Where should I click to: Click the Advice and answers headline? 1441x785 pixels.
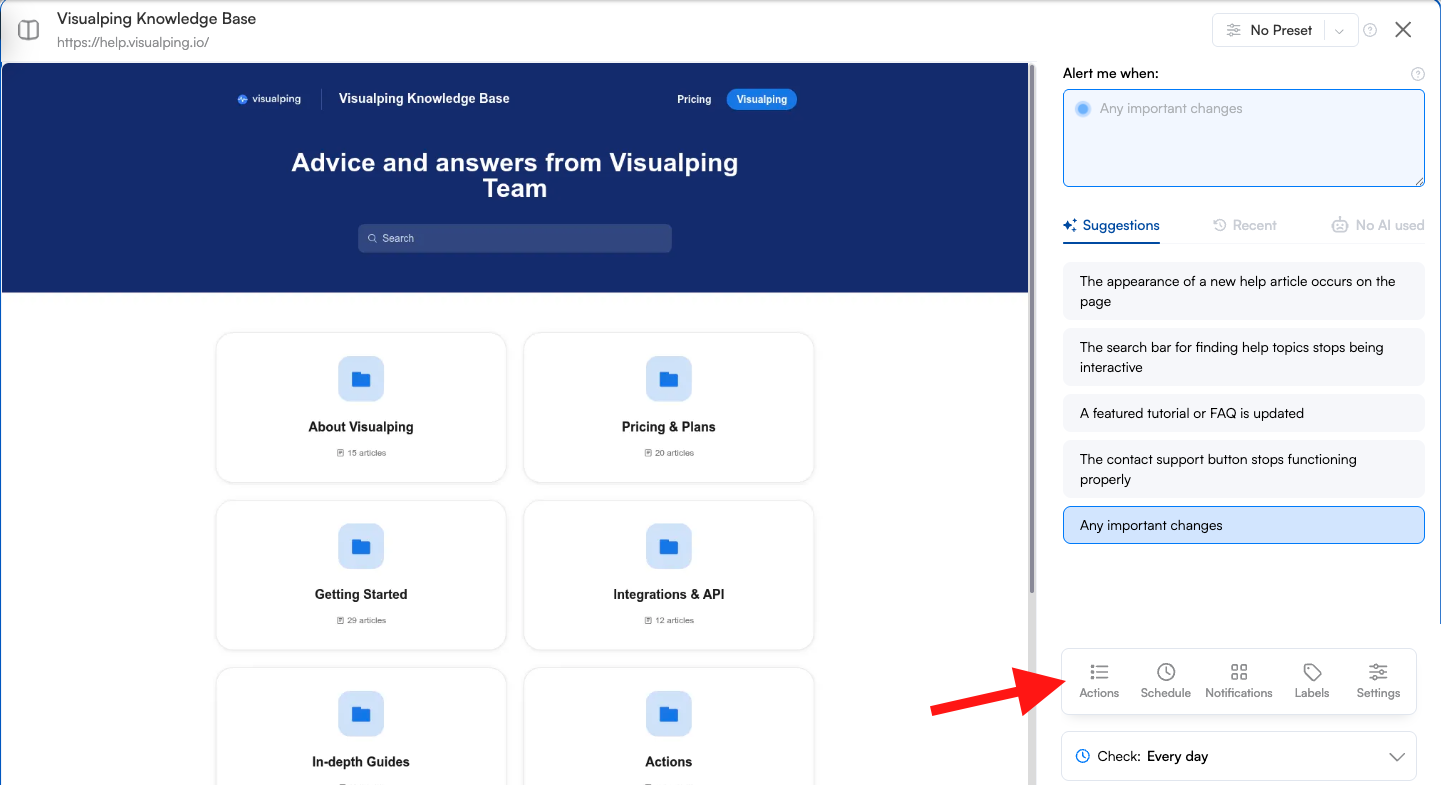pos(515,176)
